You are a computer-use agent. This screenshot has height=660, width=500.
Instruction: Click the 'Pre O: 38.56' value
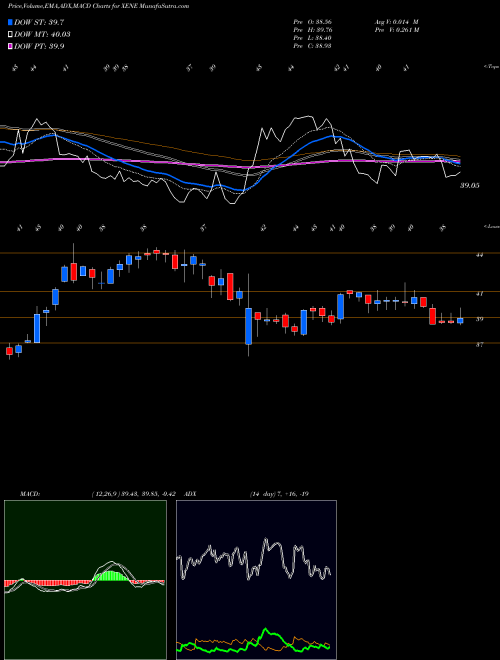coord(313,22)
